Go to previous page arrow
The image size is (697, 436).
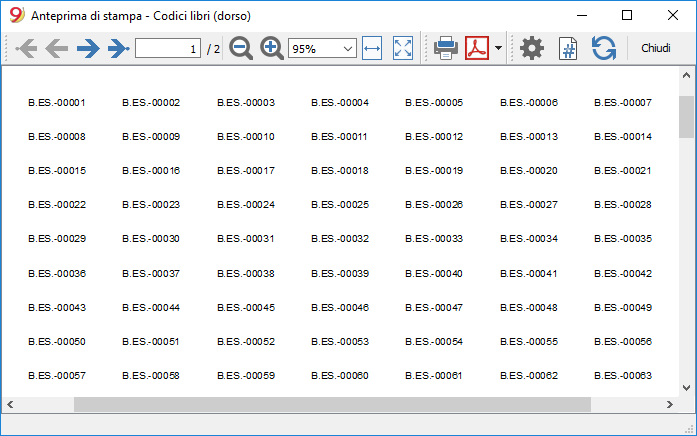point(57,48)
